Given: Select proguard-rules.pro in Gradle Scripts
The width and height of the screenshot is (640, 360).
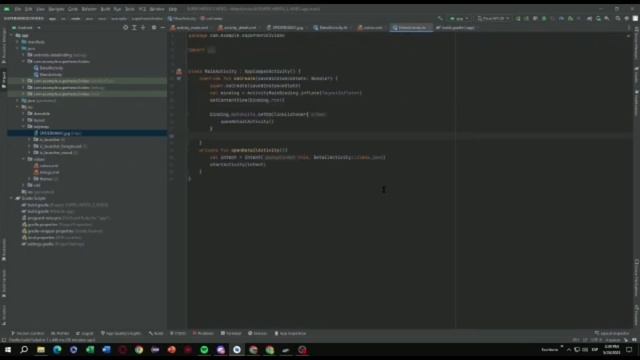Looking at the screenshot, I should coord(65,218).
